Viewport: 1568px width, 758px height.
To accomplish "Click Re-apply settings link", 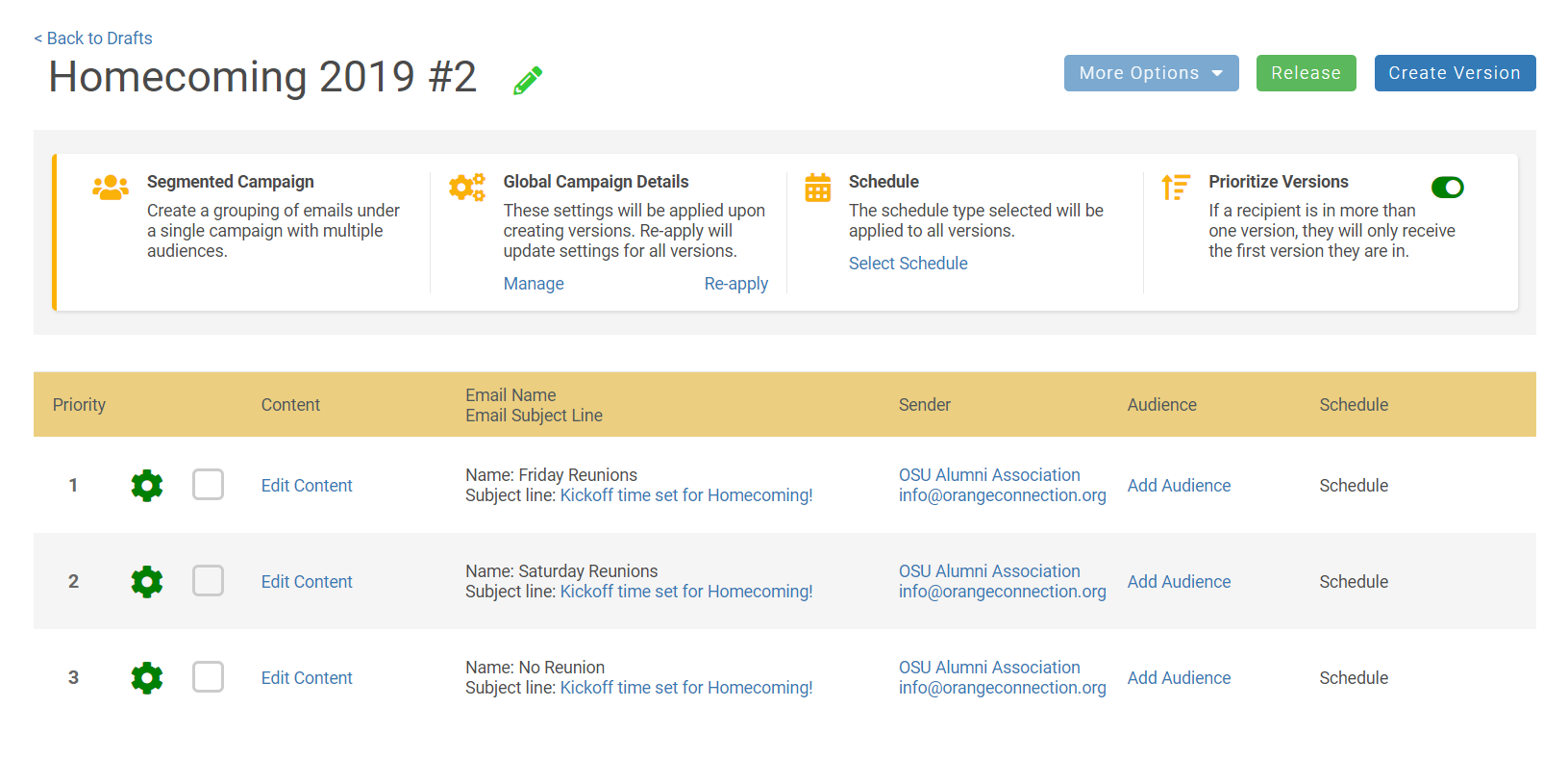I will [x=735, y=284].
